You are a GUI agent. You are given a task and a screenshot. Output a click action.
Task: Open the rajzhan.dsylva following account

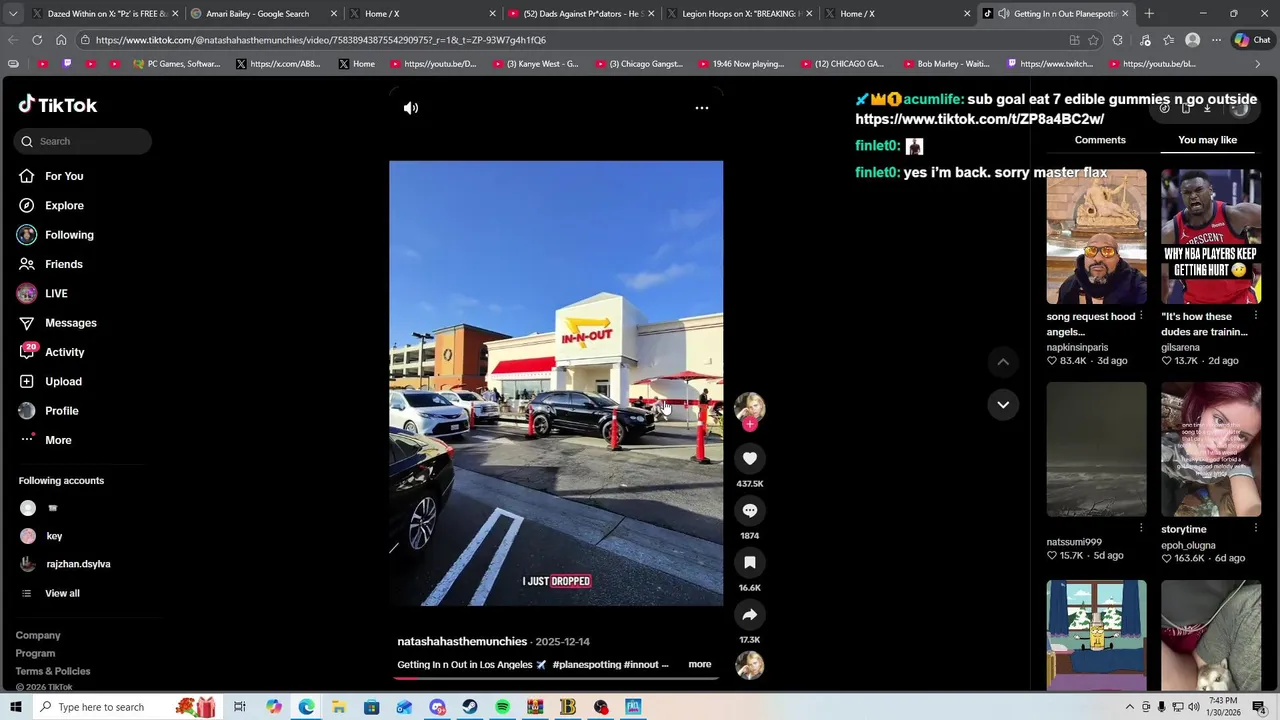coord(78,564)
